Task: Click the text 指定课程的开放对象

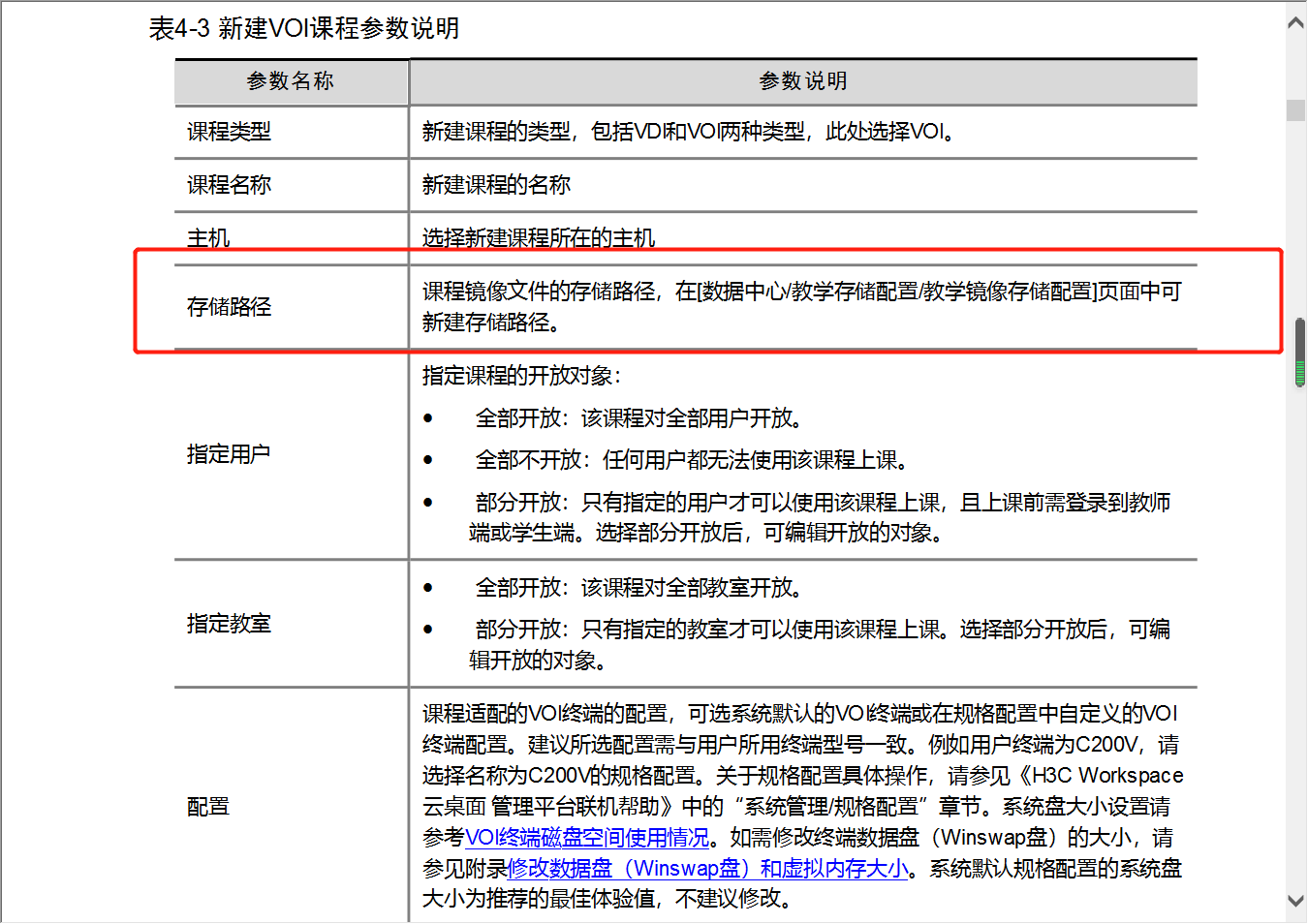Action: (x=521, y=376)
